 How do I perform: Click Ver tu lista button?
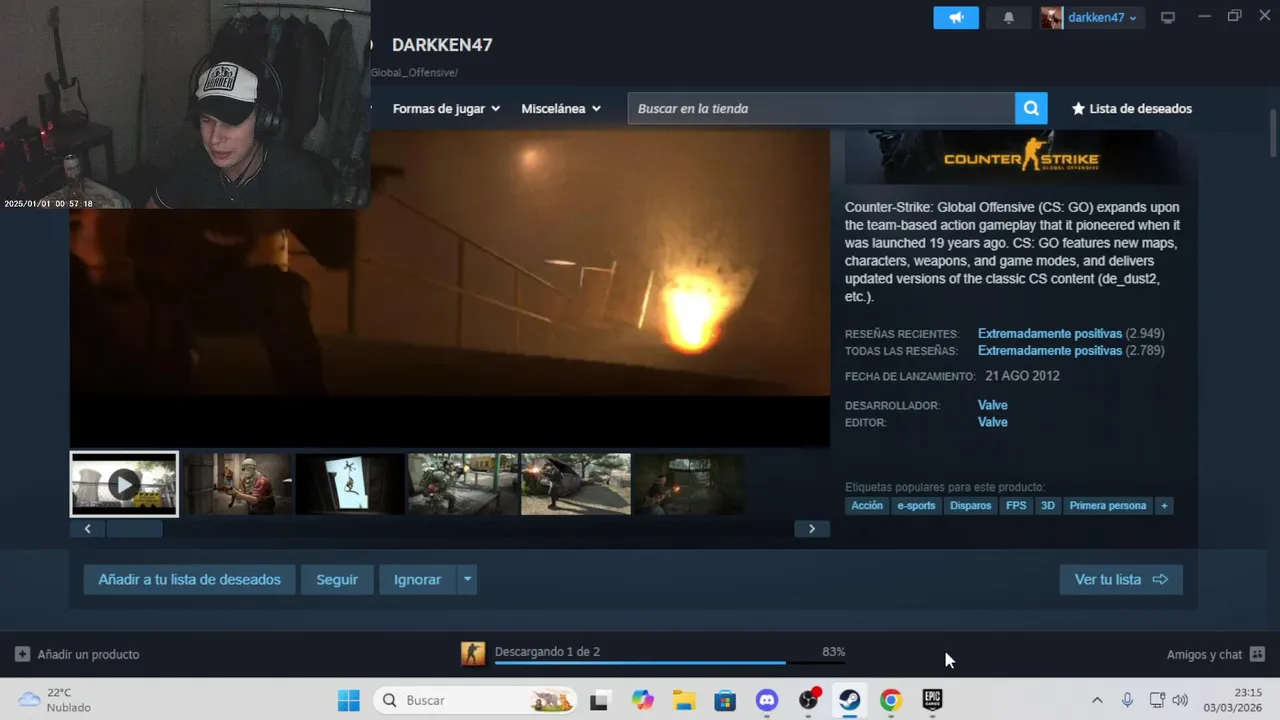pyautogui.click(x=1121, y=579)
